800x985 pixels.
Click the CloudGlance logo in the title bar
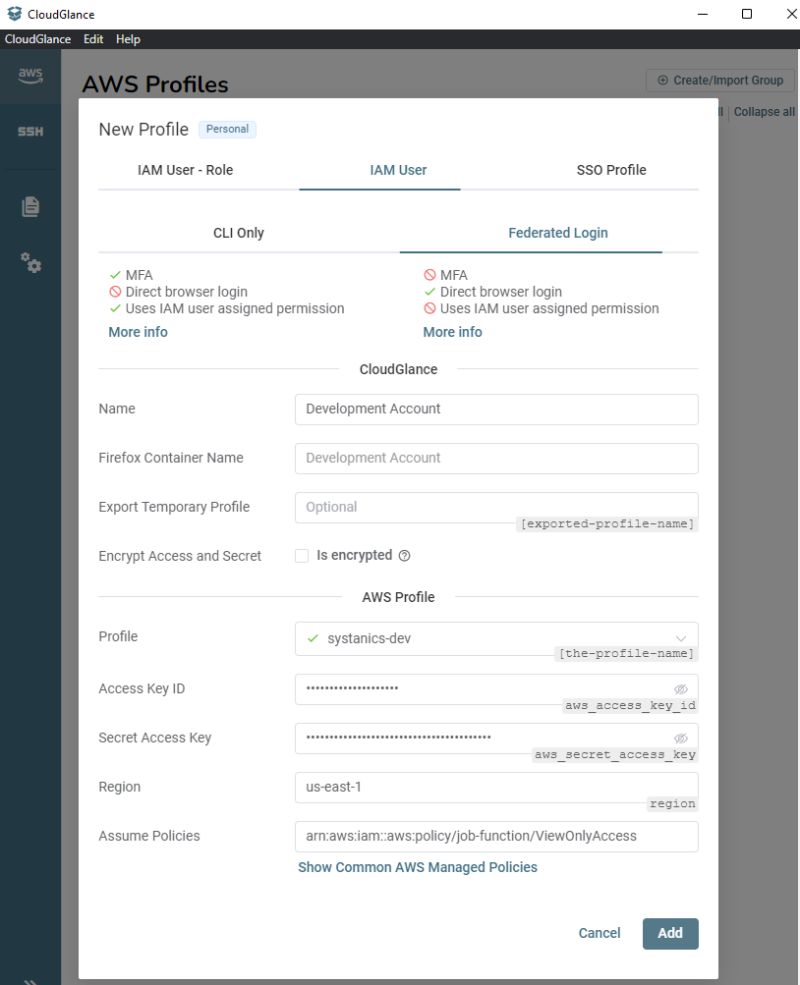(x=13, y=14)
